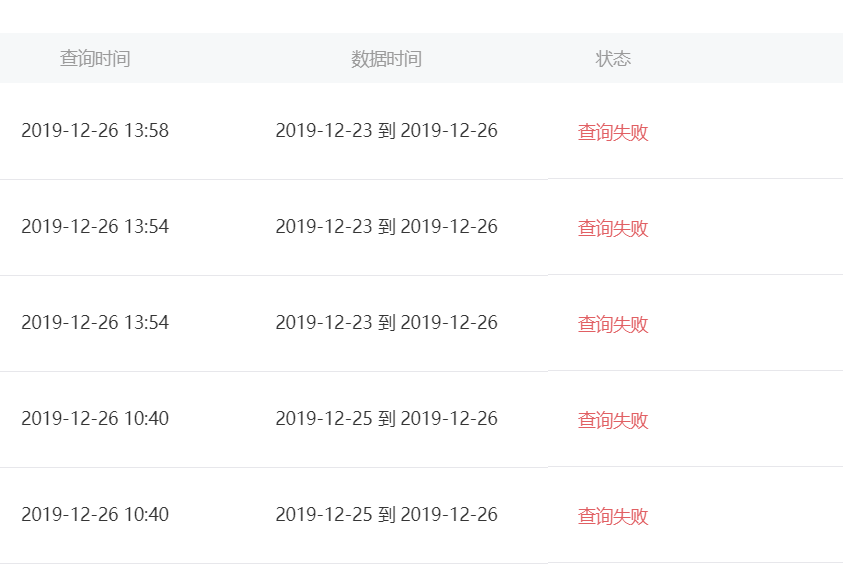
Task: Select the last 2019-12-26 10:40 query time
Action: coord(95,514)
